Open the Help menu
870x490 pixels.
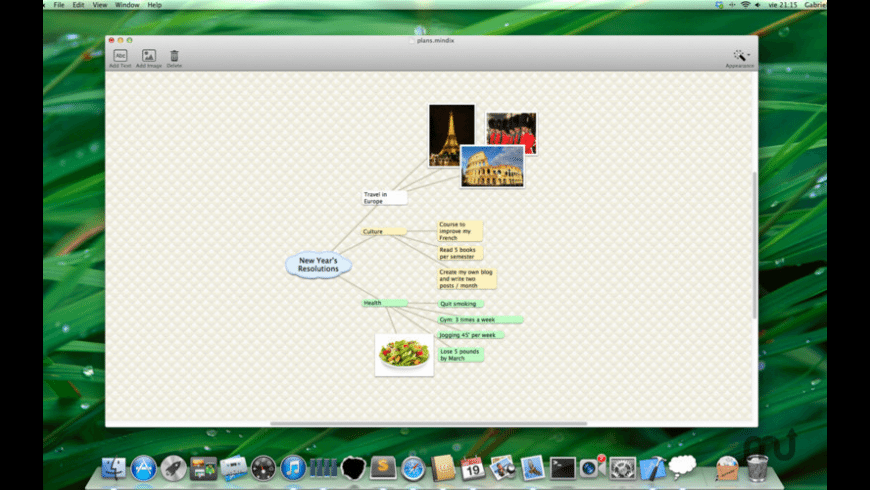tap(154, 5)
